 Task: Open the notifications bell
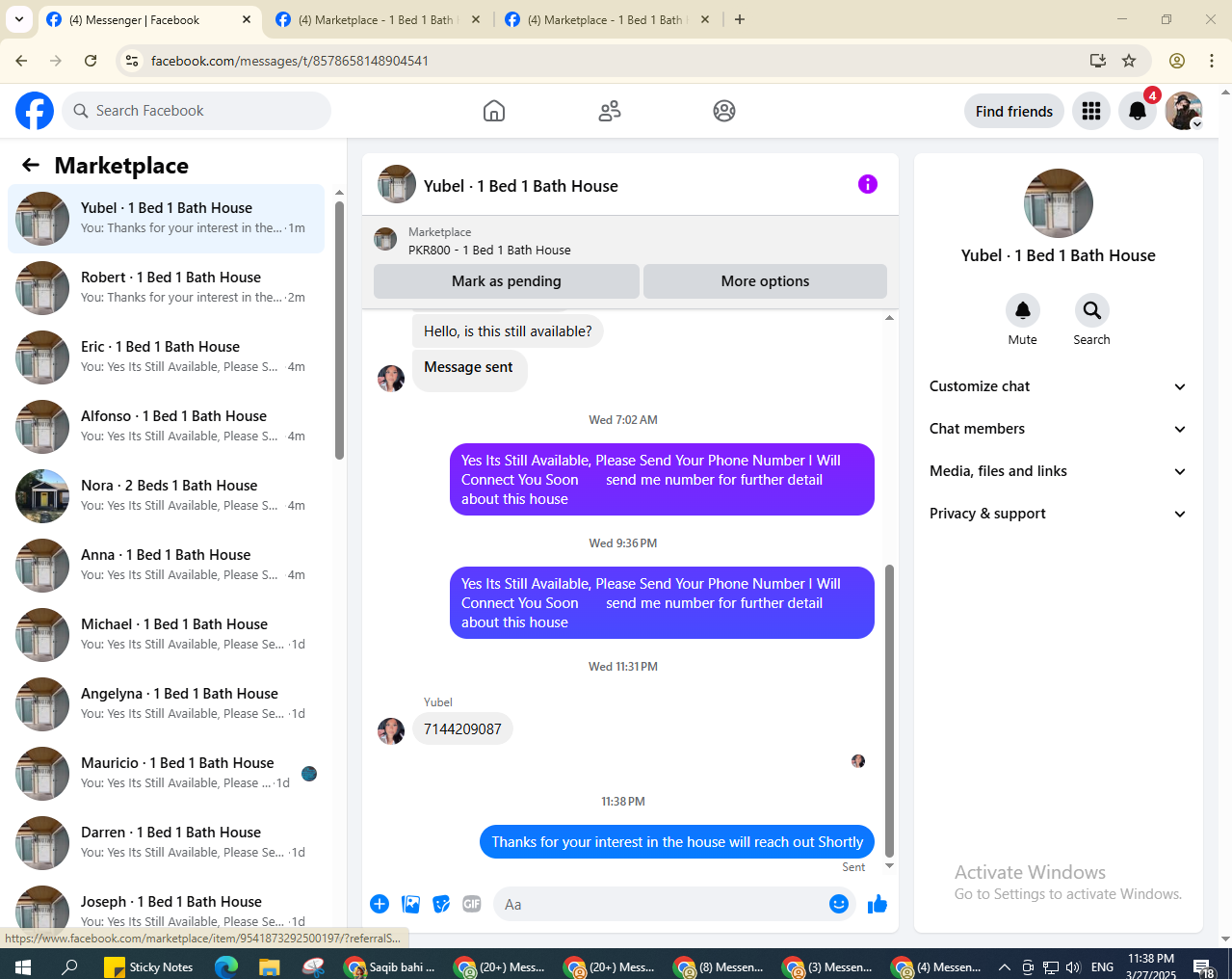(x=1138, y=111)
